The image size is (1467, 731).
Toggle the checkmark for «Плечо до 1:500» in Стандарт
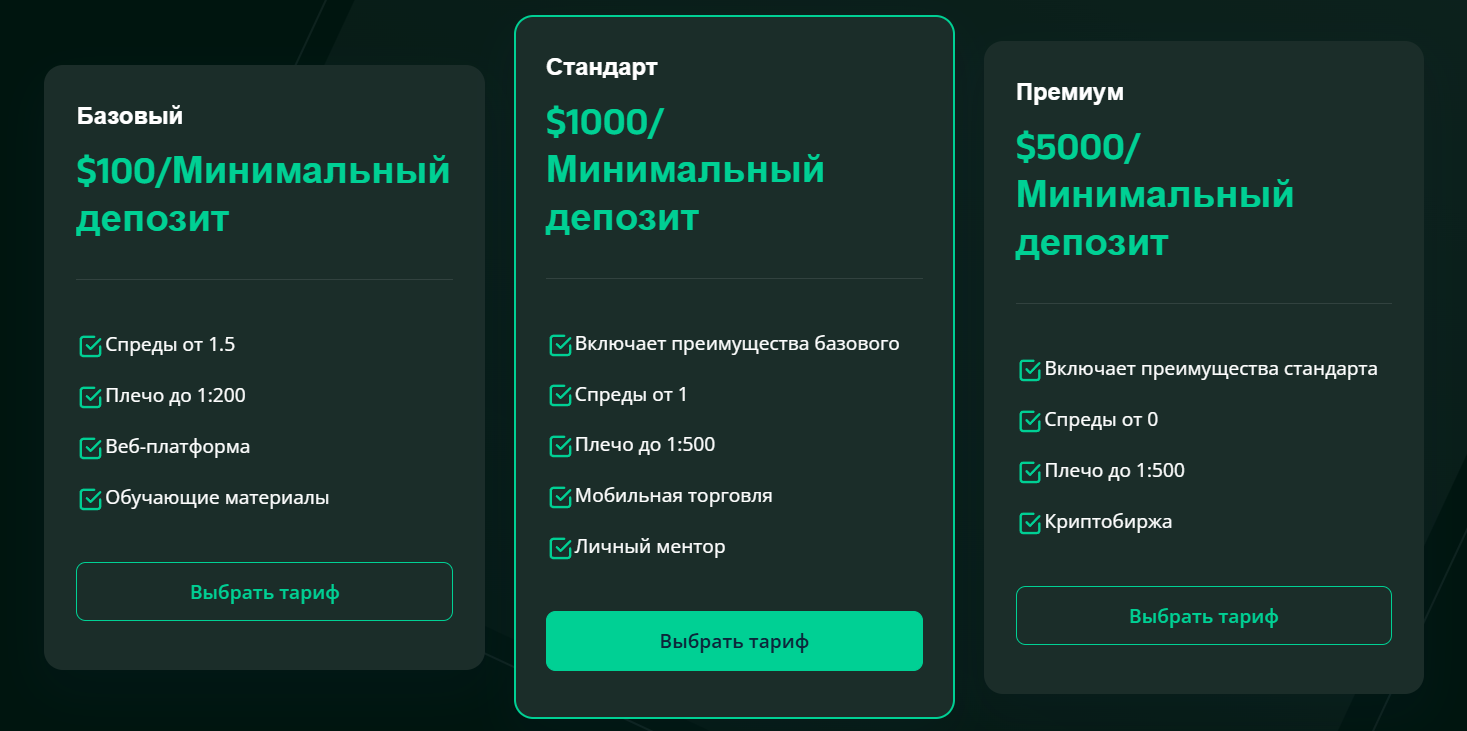559,445
